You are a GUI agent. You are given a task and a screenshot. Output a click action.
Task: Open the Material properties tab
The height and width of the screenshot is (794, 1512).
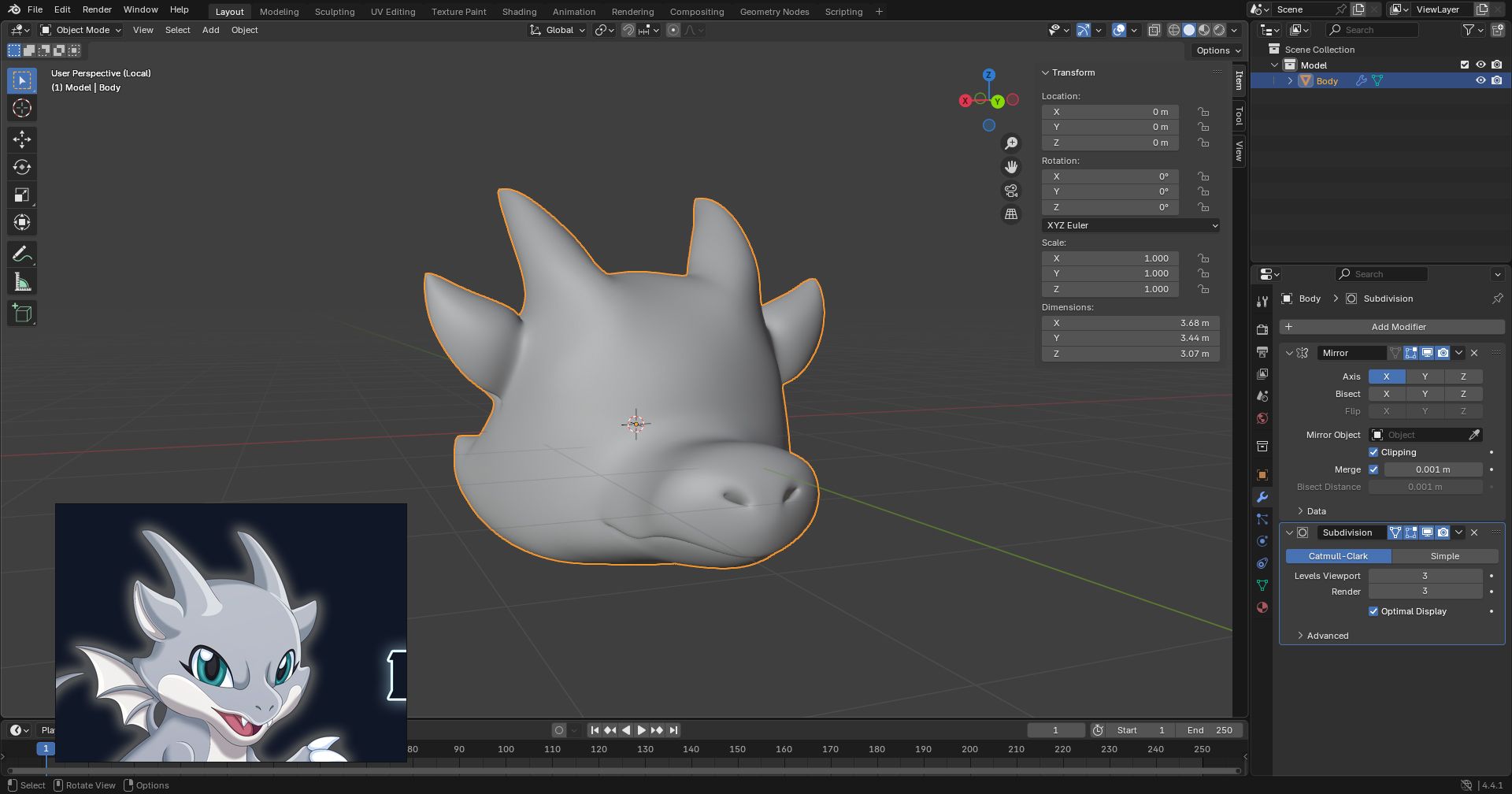pos(1262,607)
